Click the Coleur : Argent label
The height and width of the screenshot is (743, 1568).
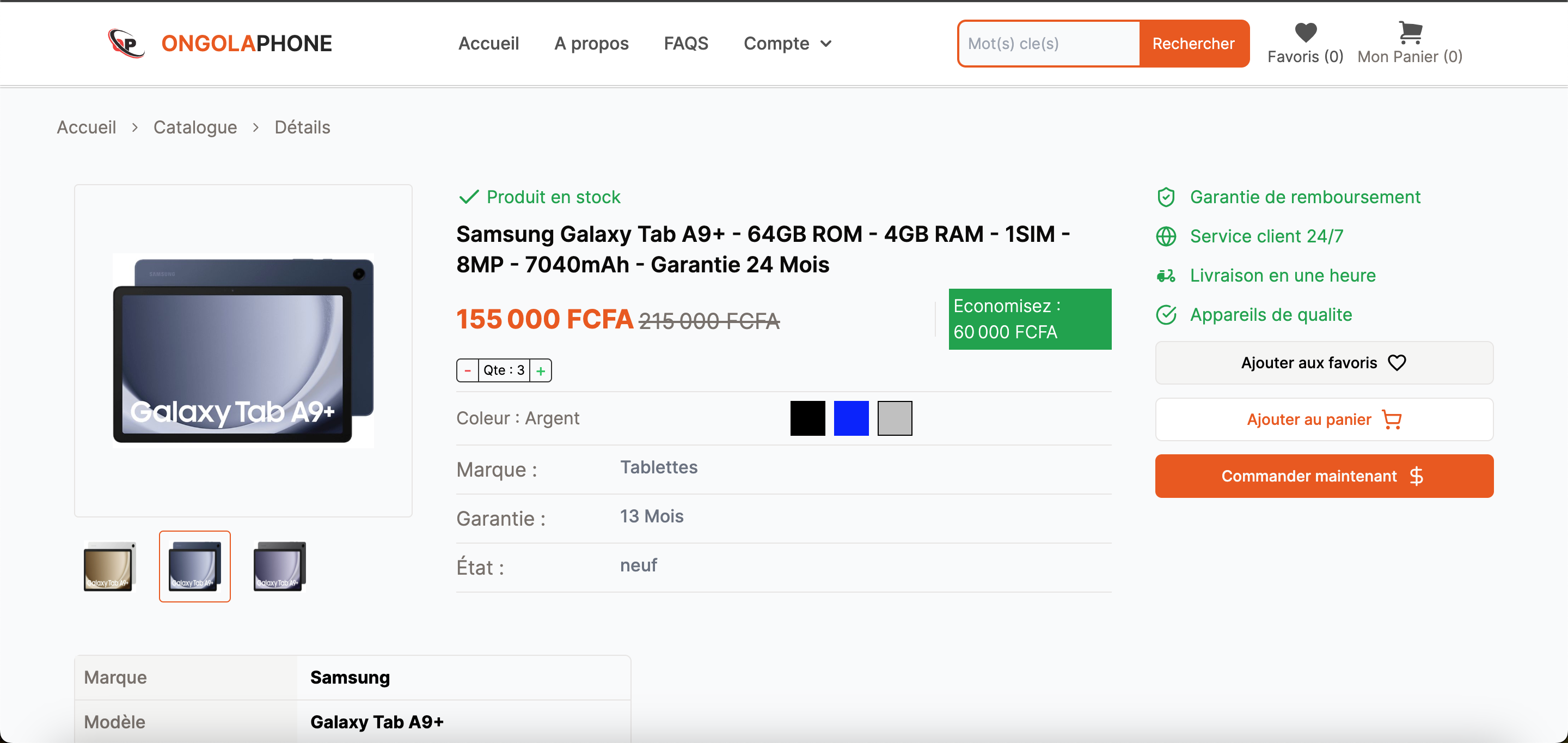click(518, 418)
